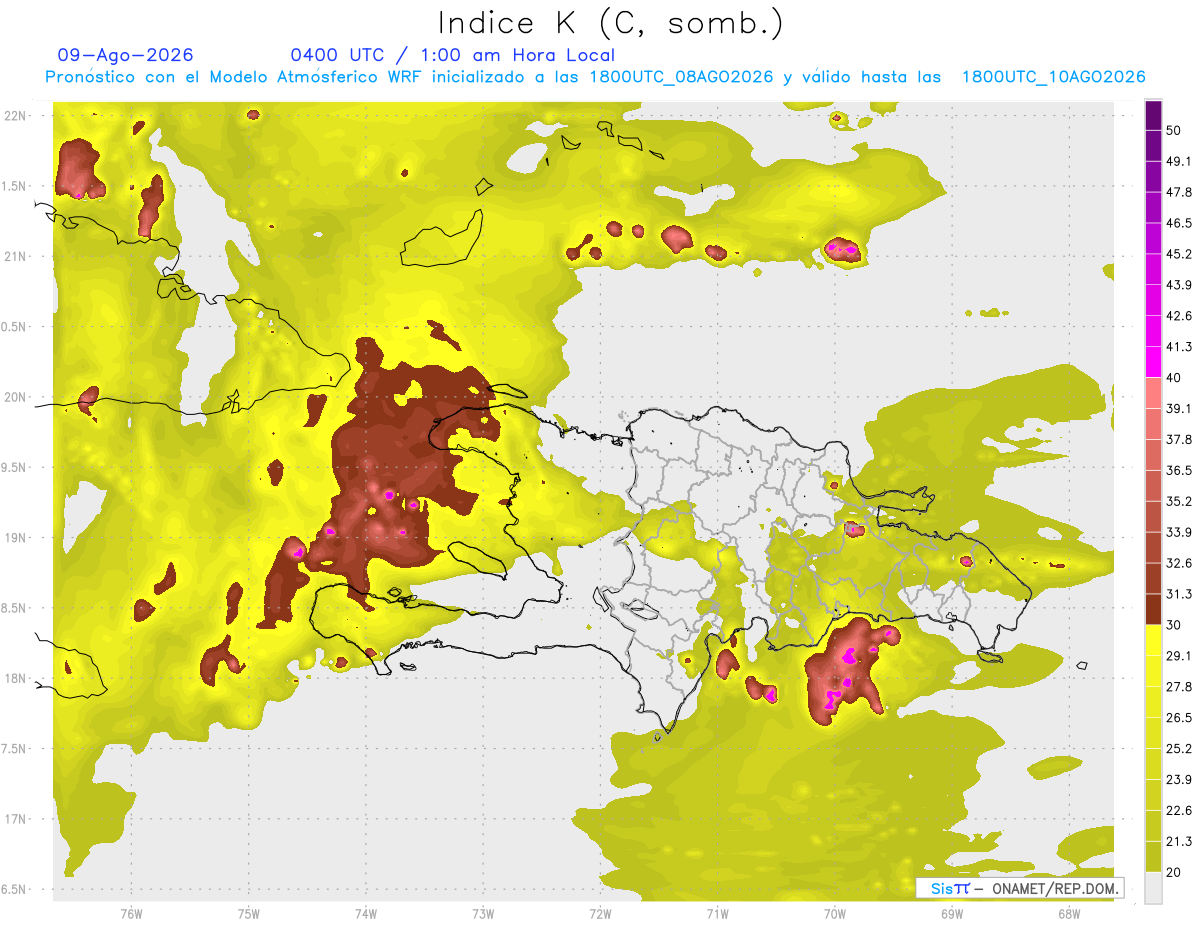1200x927 pixels.
Task: Click the '21N' latitude label
Action: point(17,256)
